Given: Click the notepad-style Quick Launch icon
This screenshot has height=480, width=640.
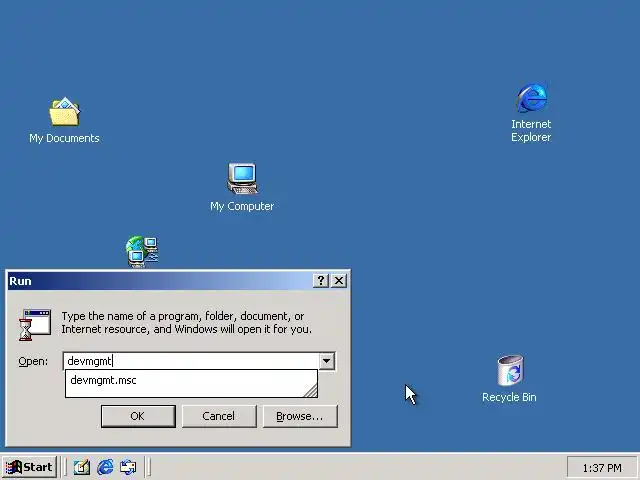Looking at the screenshot, I should (82, 467).
